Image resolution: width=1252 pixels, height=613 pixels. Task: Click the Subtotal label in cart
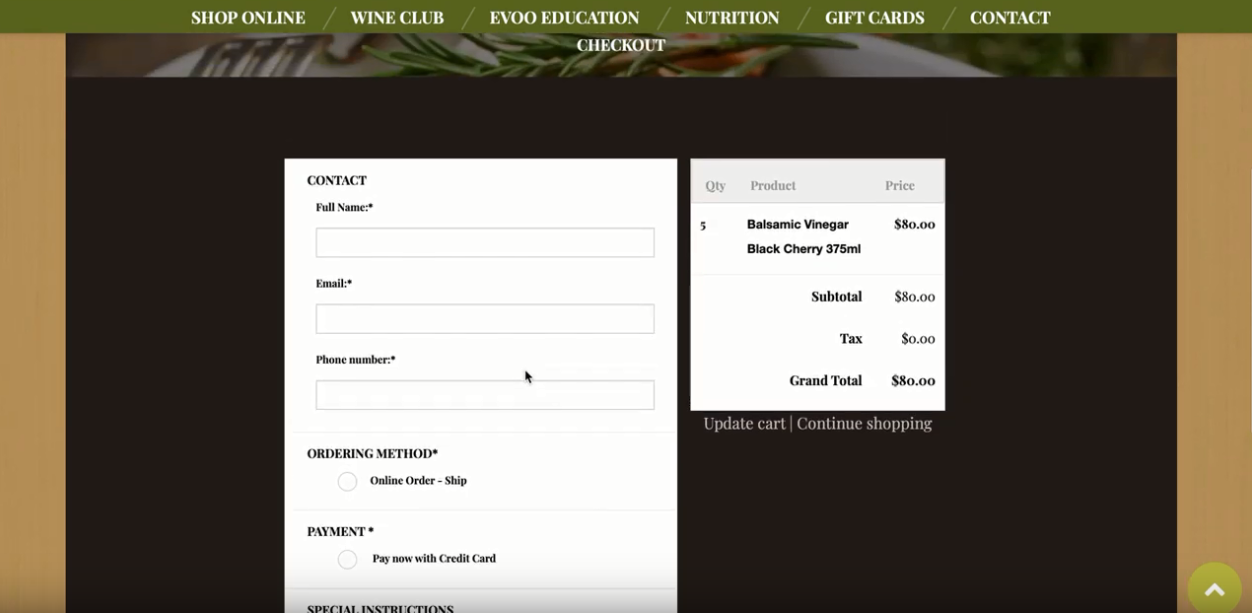click(836, 296)
